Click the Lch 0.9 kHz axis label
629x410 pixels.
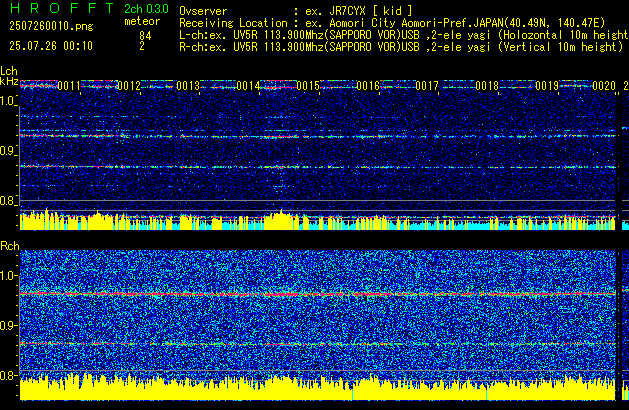coord(8,151)
